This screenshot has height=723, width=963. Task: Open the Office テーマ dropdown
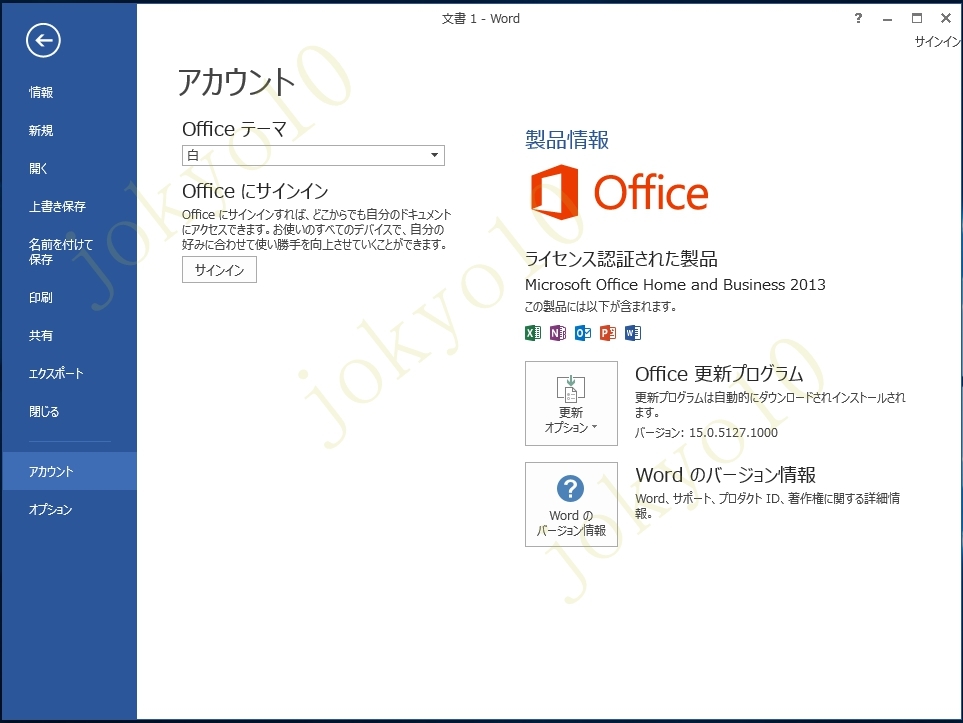(313, 155)
